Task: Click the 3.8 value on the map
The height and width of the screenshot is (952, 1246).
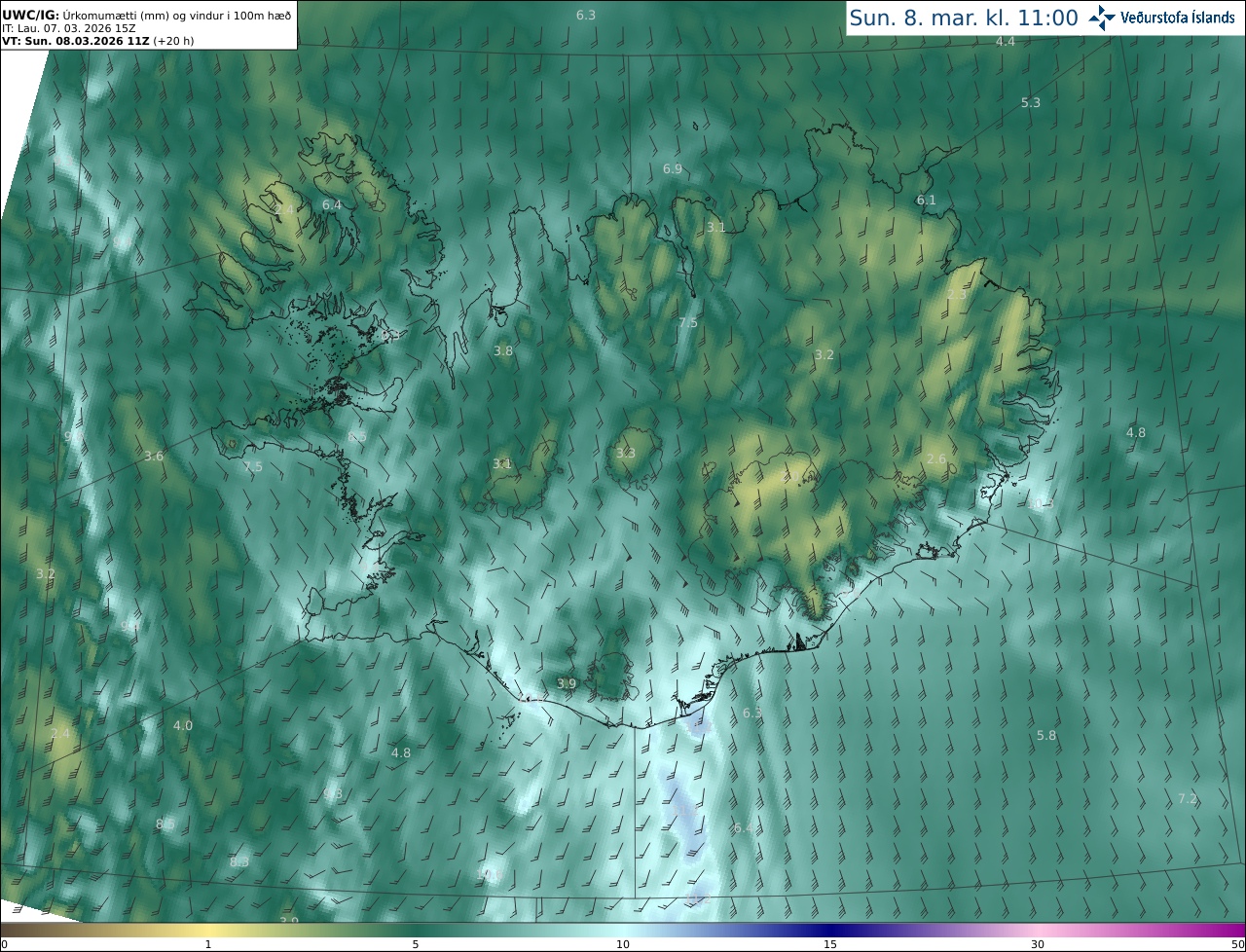Action: (x=503, y=351)
